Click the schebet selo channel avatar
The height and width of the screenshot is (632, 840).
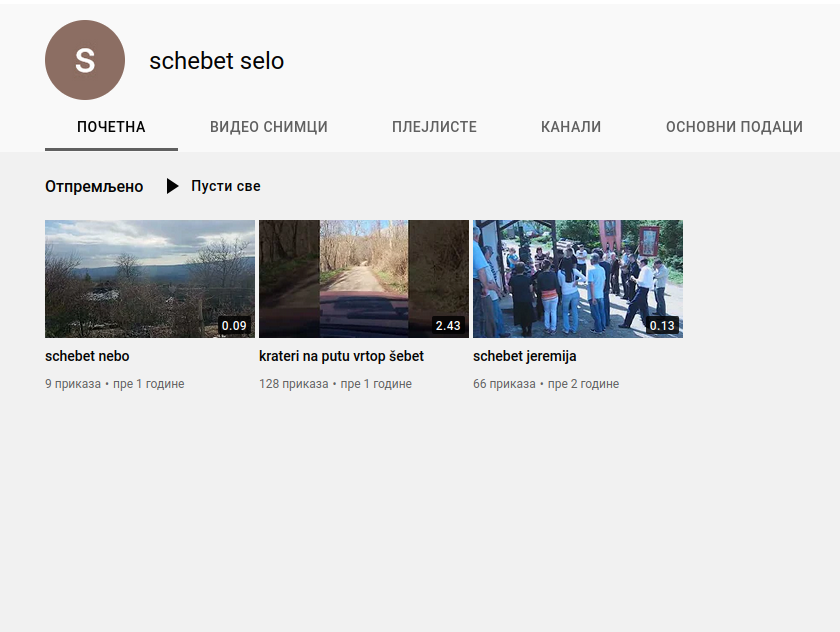[85, 60]
